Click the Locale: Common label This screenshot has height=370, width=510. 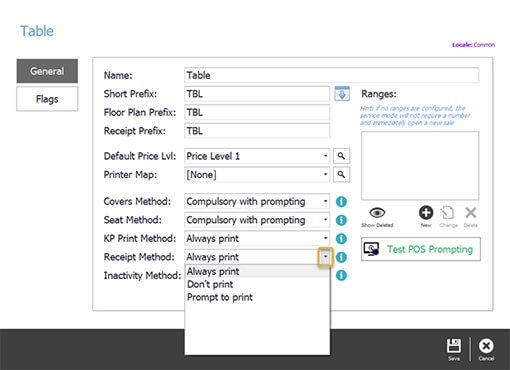(473, 45)
